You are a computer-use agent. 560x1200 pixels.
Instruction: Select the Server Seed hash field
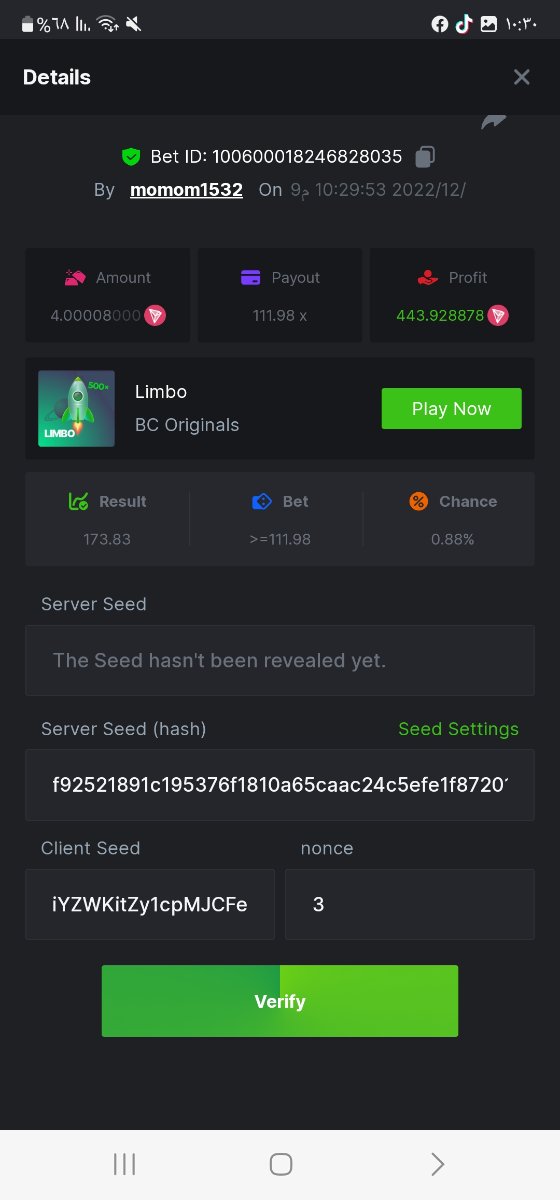280,785
